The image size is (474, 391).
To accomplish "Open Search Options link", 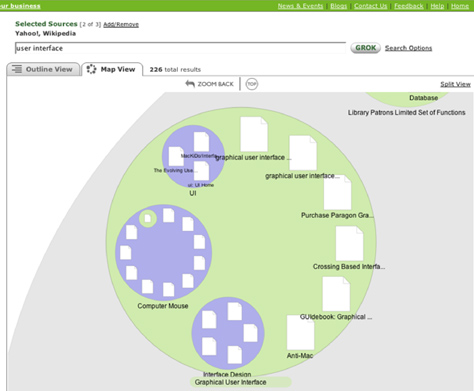I will [408, 48].
